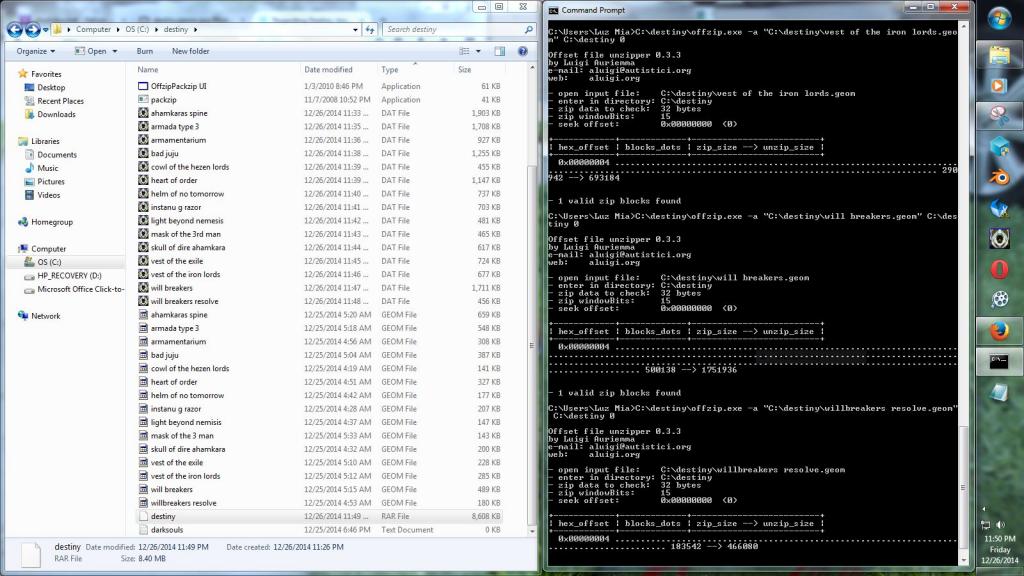The width and height of the screenshot is (1024, 576).
Task: Sort files by the Type column
Action: (x=415, y=69)
